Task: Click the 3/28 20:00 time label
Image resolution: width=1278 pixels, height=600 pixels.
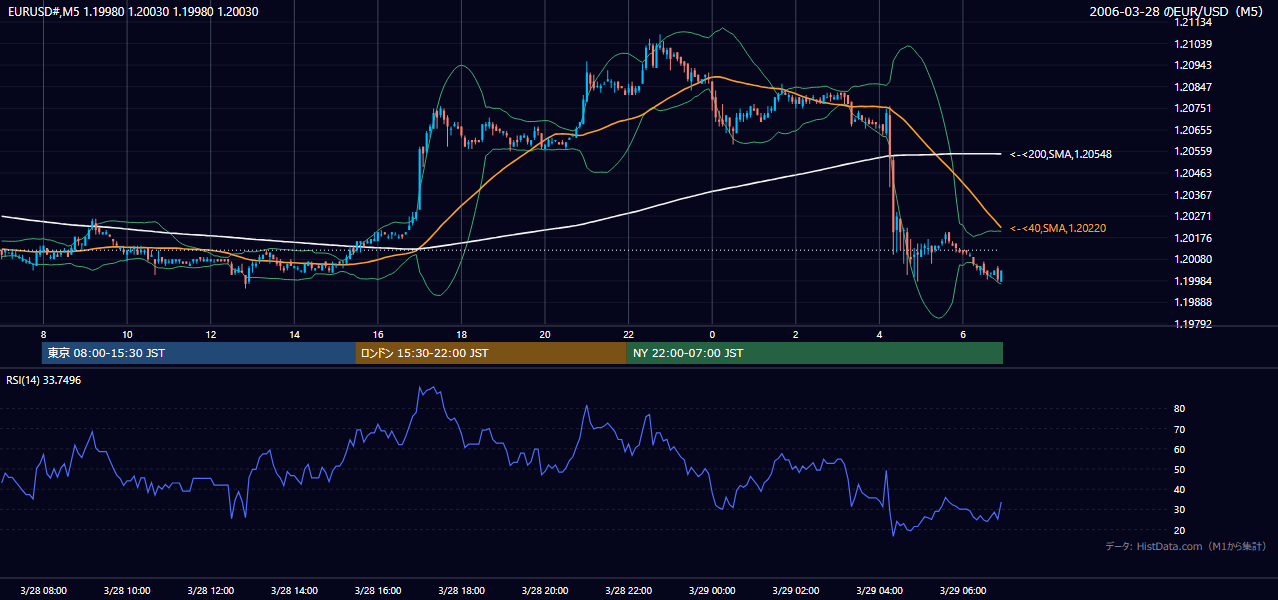Action: point(544,591)
